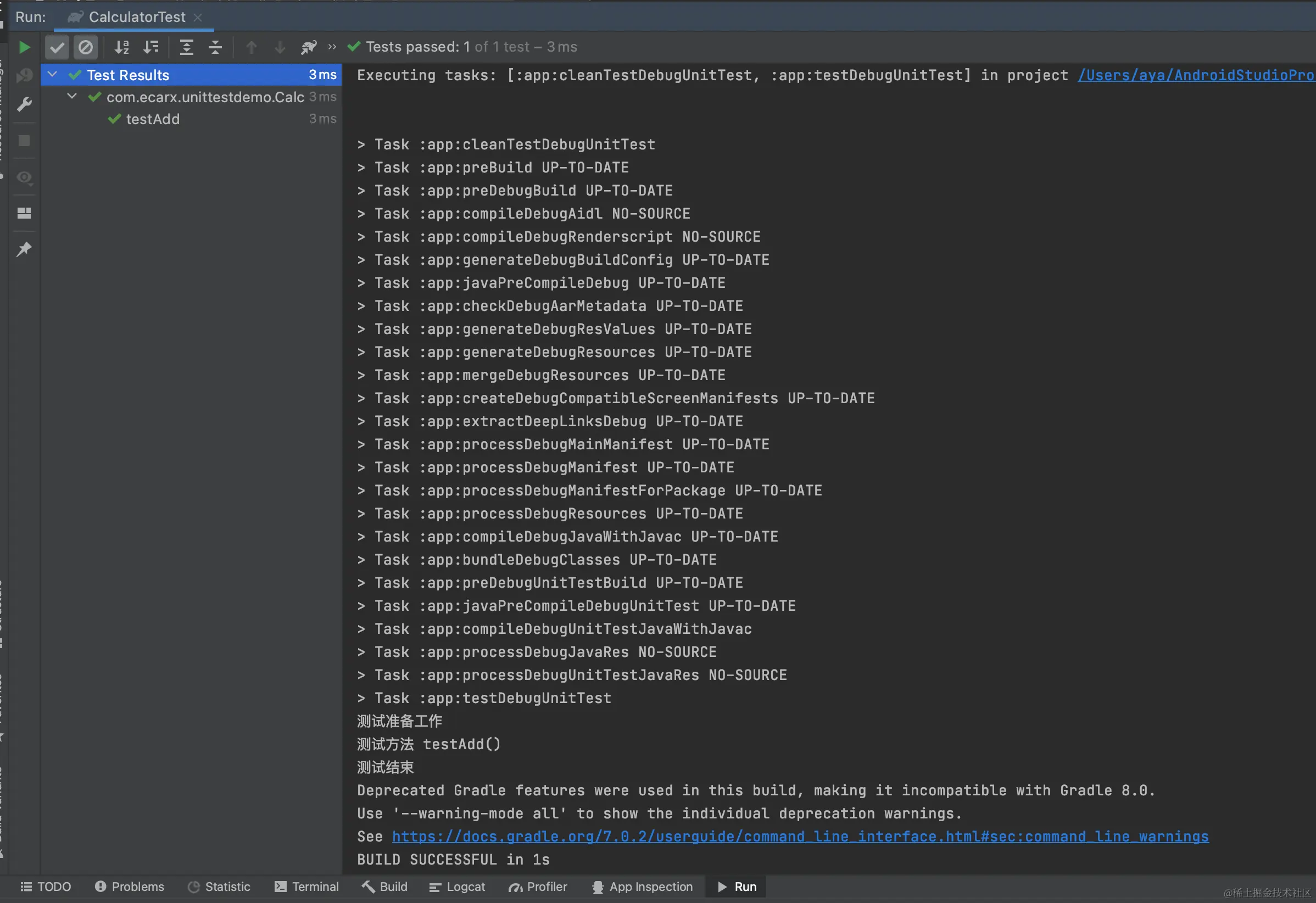This screenshot has width=1316, height=903.
Task: Open the Build tool window
Action: (385, 887)
